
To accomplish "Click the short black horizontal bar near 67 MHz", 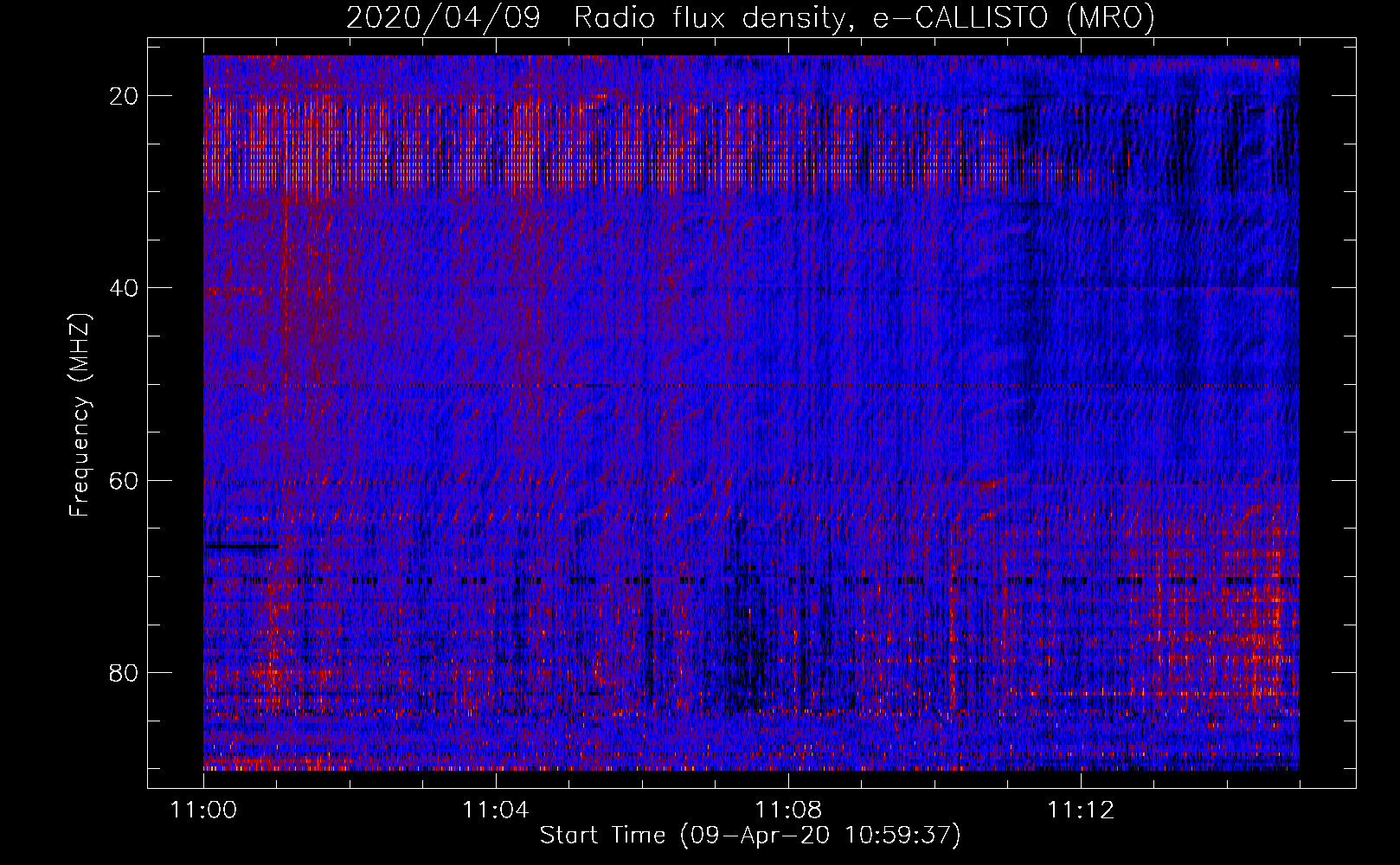I will click(x=241, y=546).
